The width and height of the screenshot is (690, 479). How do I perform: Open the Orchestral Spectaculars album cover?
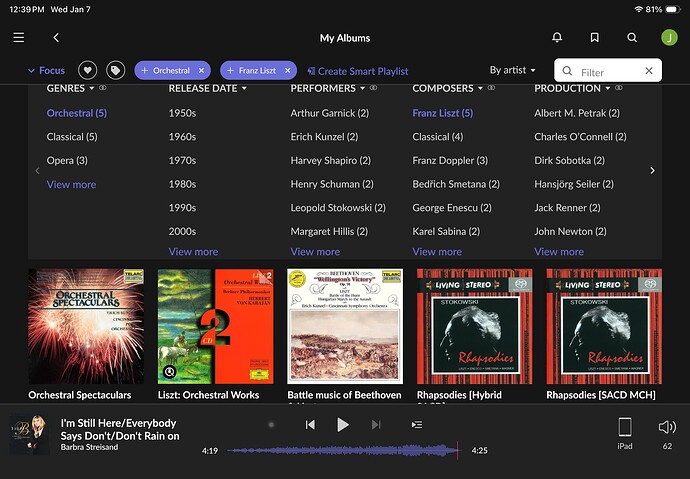[x=86, y=326]
